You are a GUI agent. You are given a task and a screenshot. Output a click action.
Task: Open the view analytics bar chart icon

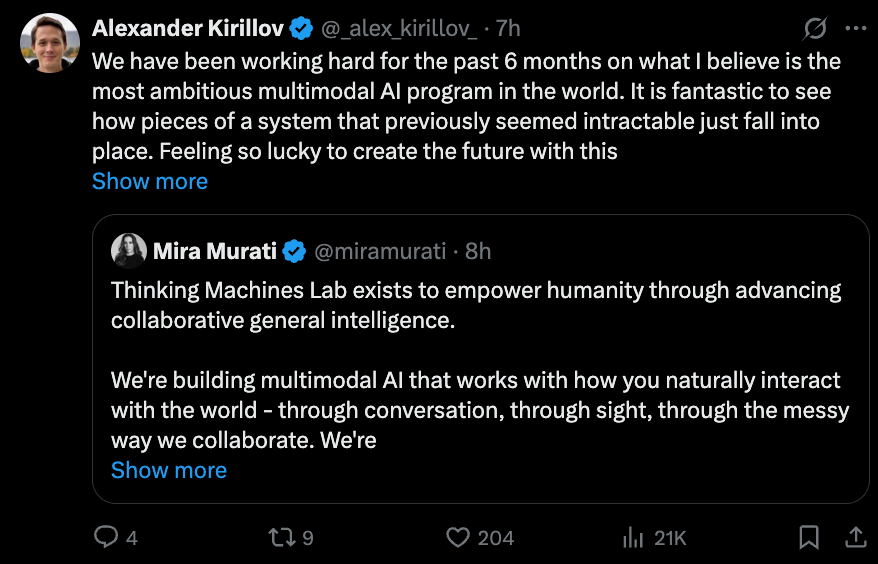click(x=633, y=538)
